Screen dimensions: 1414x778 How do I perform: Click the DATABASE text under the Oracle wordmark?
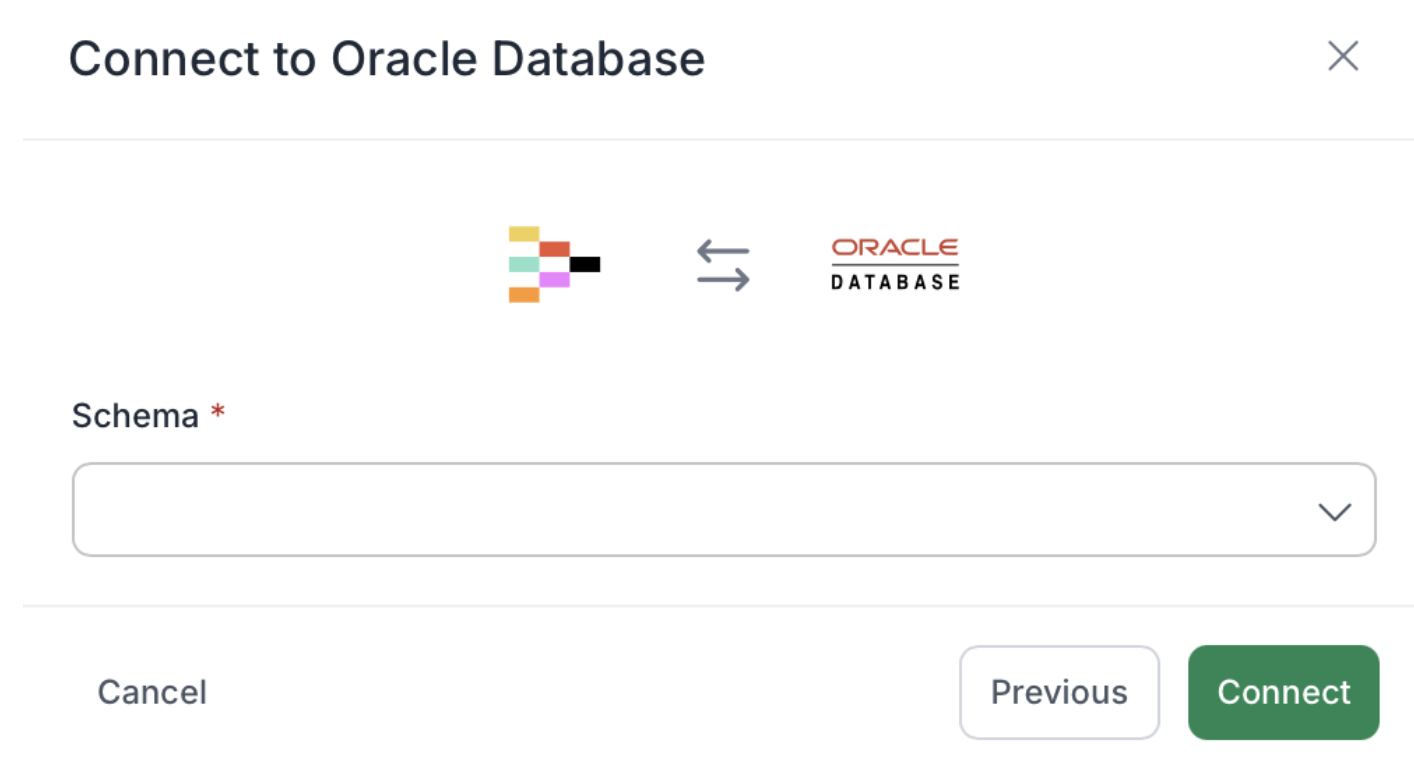click(x=895, y=282)
